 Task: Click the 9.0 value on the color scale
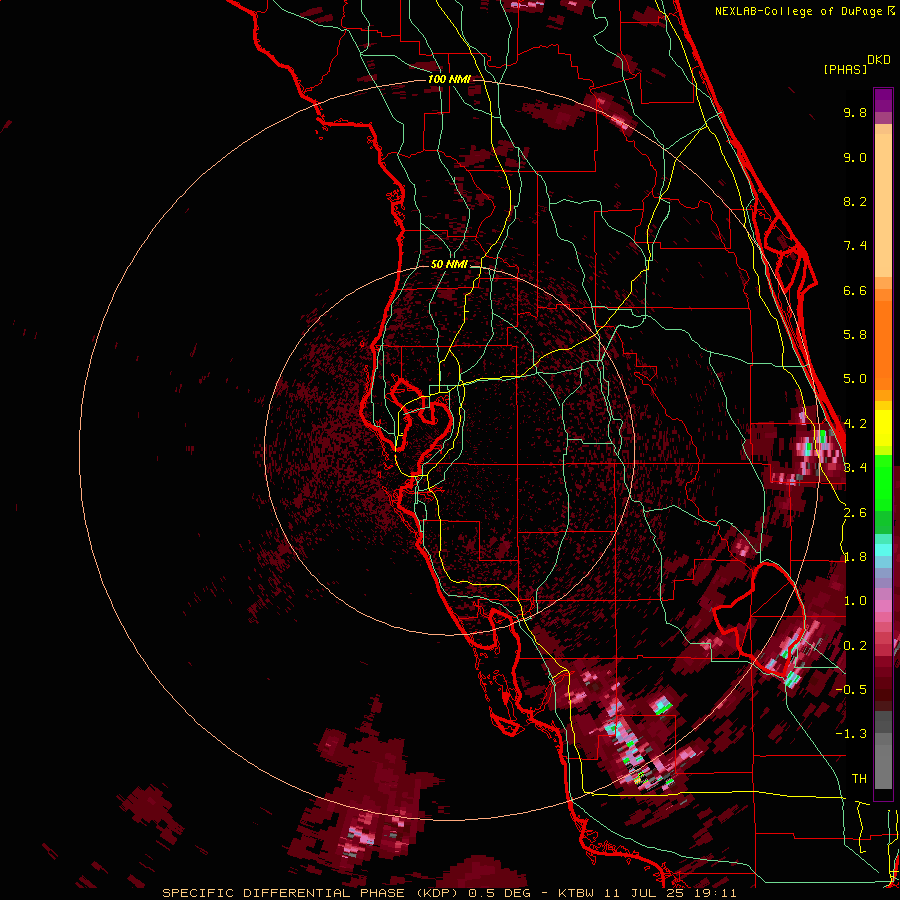tap(855, 157)
